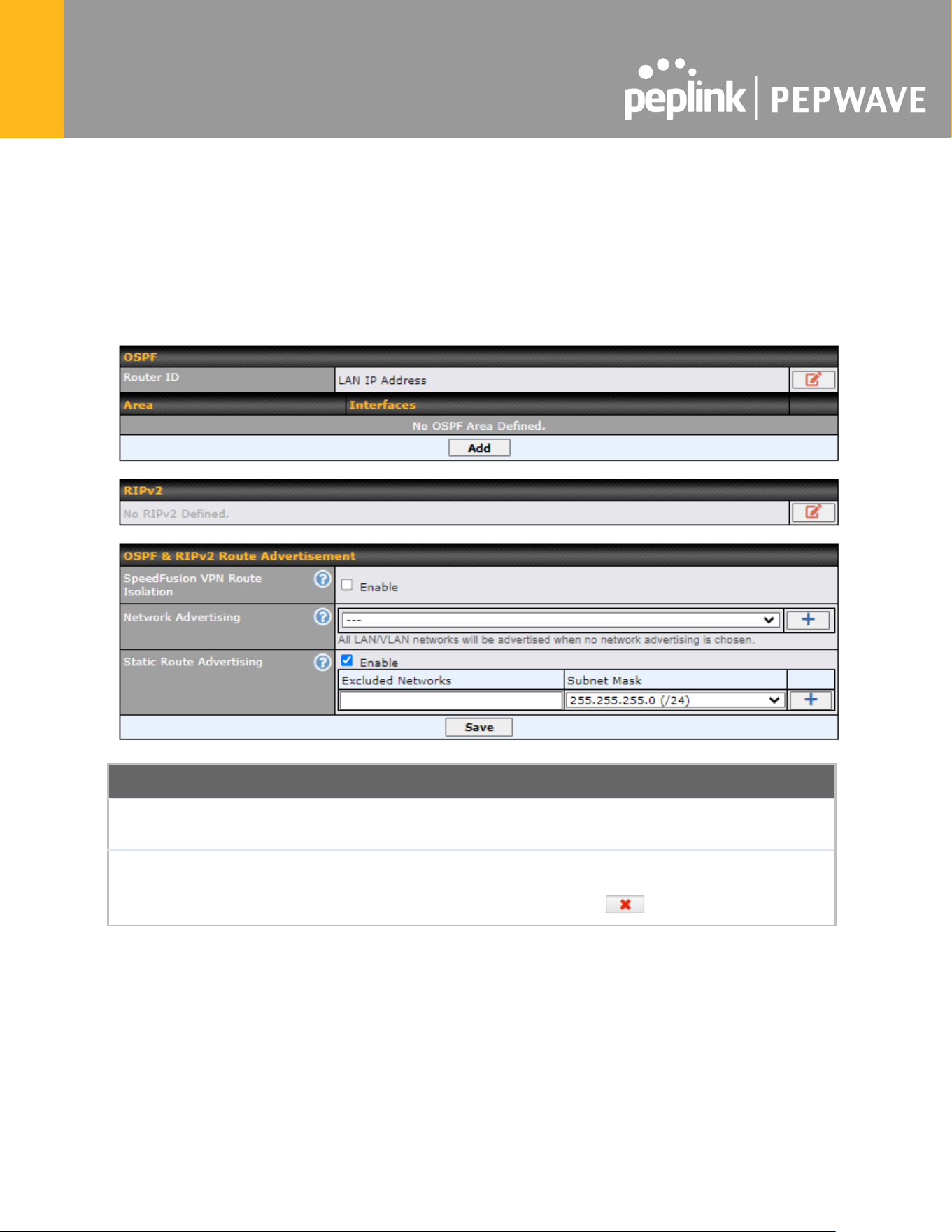Click the red X delete icon
The image size is (952, 1232).
tap(625, 905)
